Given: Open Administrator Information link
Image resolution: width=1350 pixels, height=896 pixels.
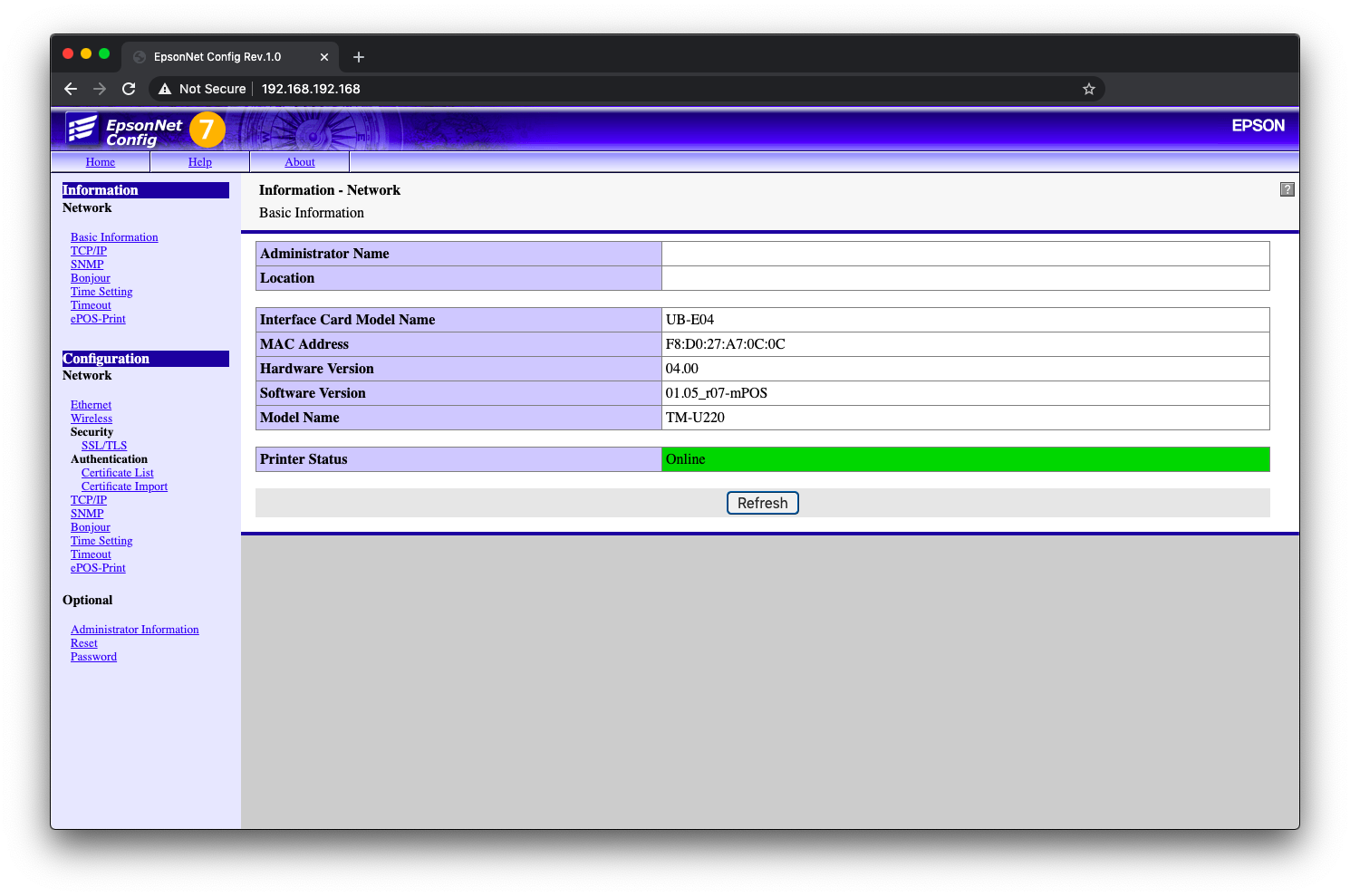Looking at the screenshot, I should 135,630.
